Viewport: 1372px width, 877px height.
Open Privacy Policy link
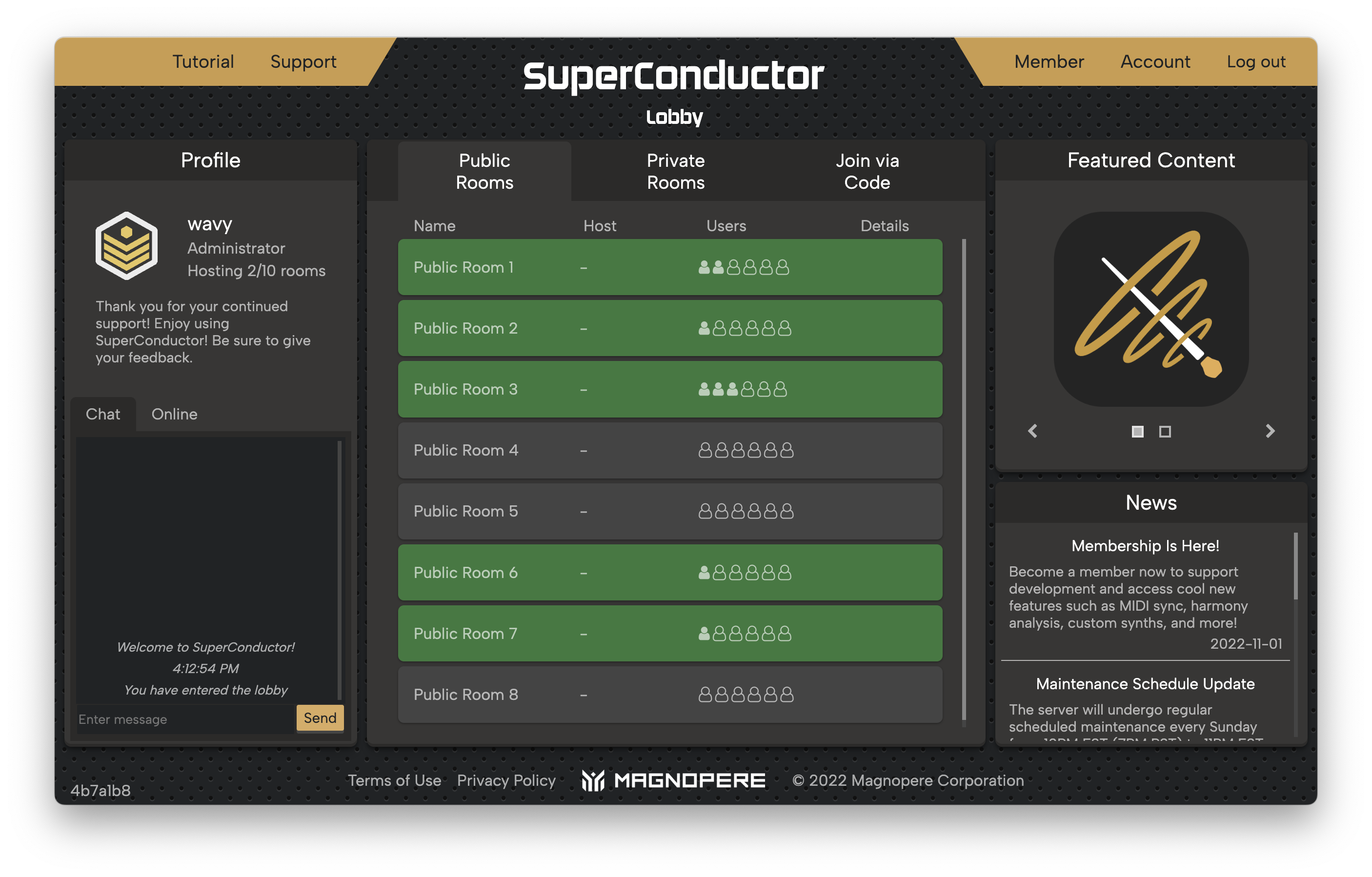[506, 780]
